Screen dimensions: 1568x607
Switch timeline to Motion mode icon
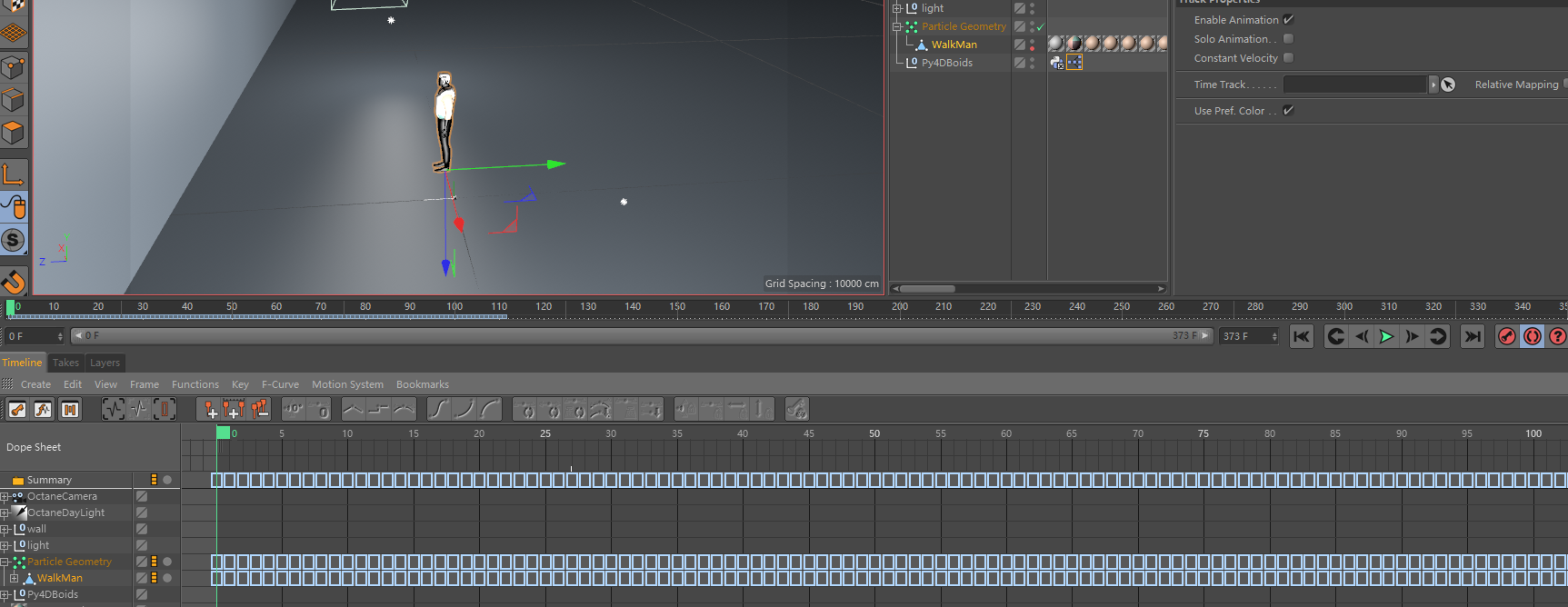coord(70,410)
